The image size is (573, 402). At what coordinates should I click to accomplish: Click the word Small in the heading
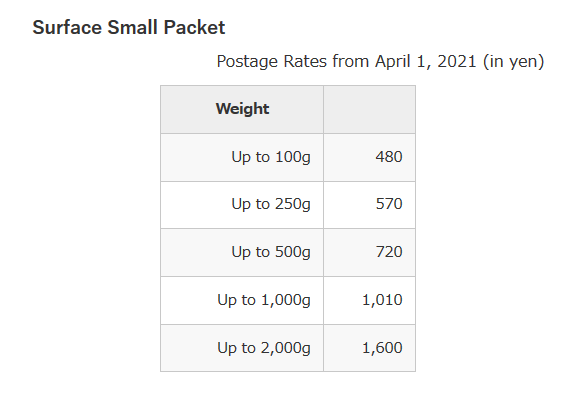click(132, 27)
